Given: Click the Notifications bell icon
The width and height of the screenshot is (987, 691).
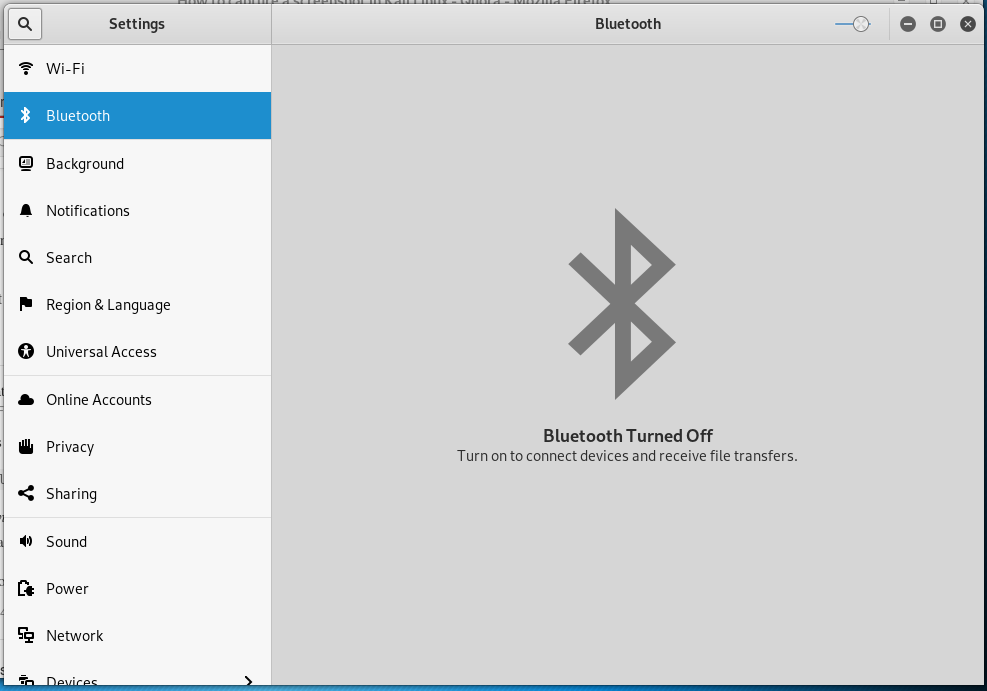Looking at the screenshot, I should pos(26,211).
